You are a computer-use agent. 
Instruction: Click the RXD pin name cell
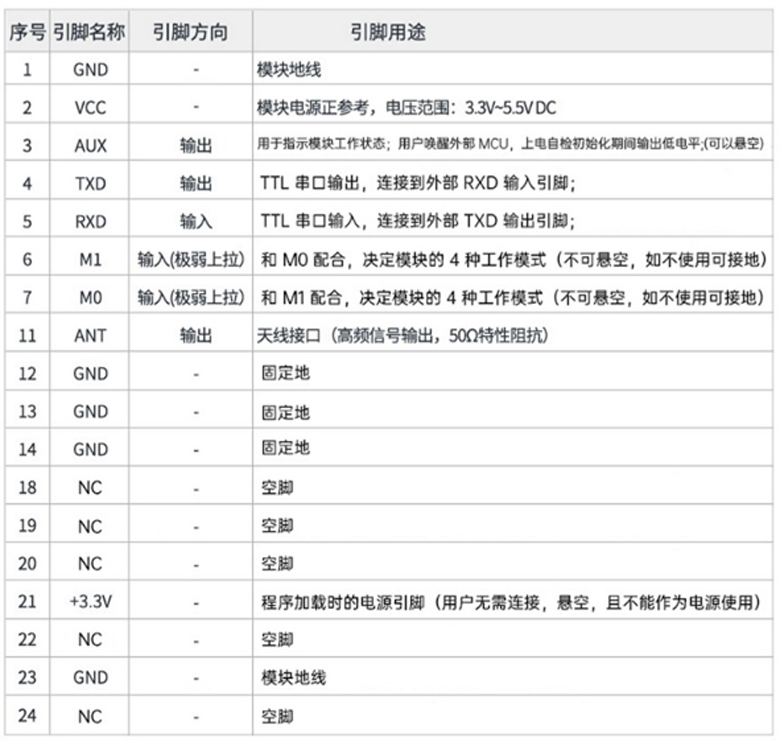click(89, 221)
